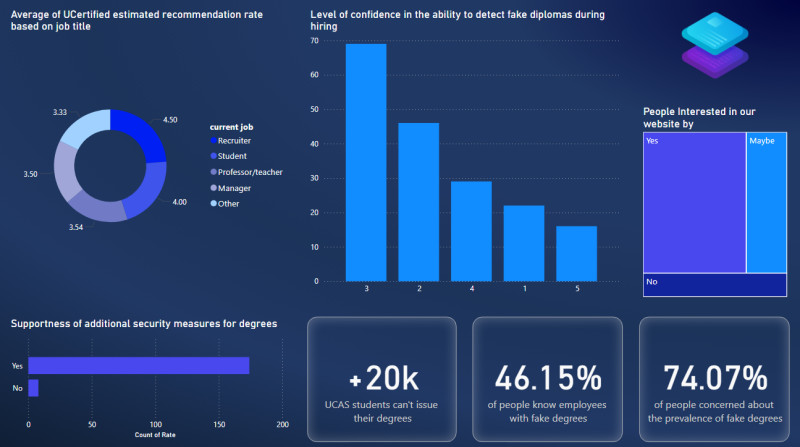Click the stacked layers logo icon
This screenshot has width=800, height=447.
pyautogui.click(x=715, y=46)
